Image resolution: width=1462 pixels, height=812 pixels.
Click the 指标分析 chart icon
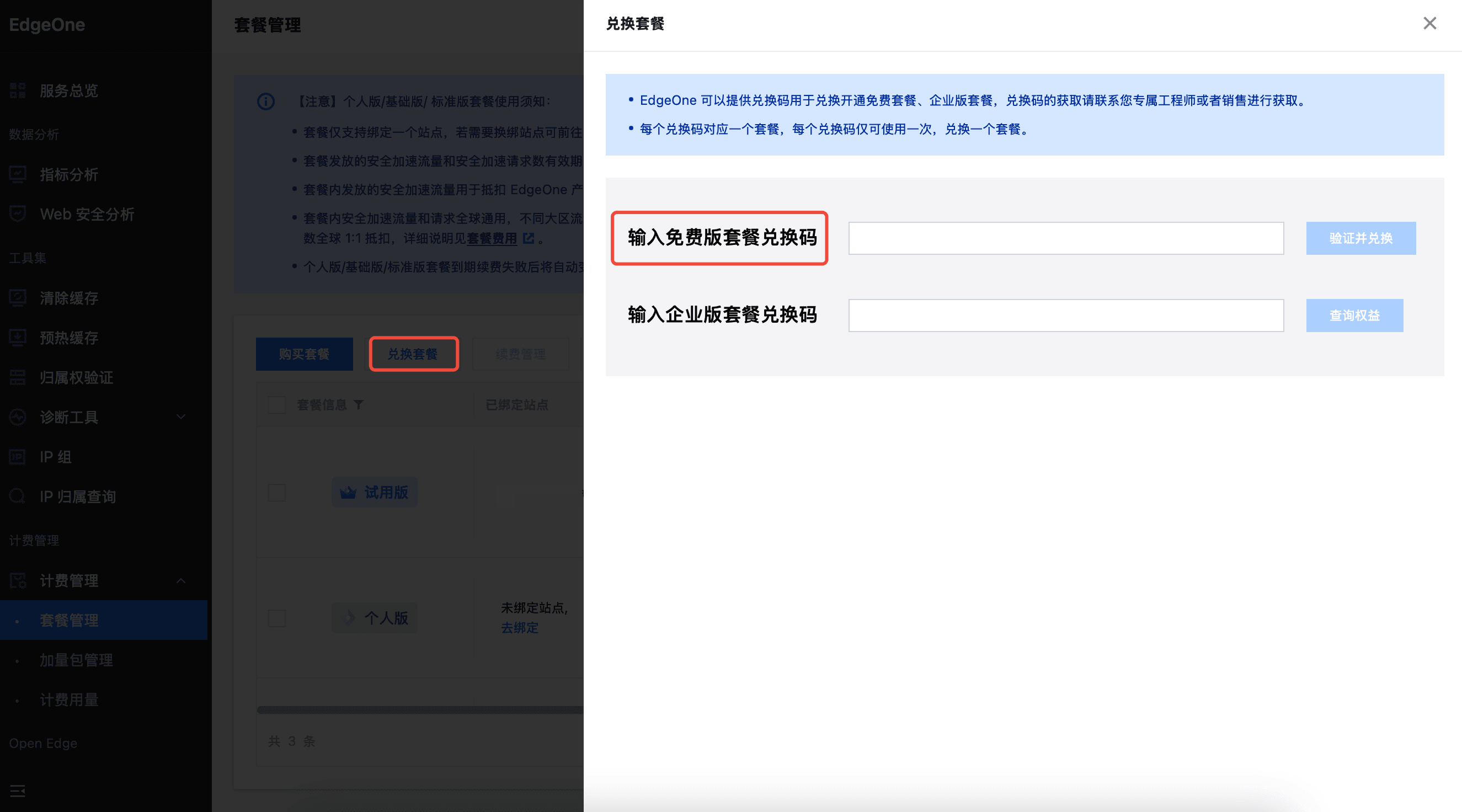[x=18, y=174]
